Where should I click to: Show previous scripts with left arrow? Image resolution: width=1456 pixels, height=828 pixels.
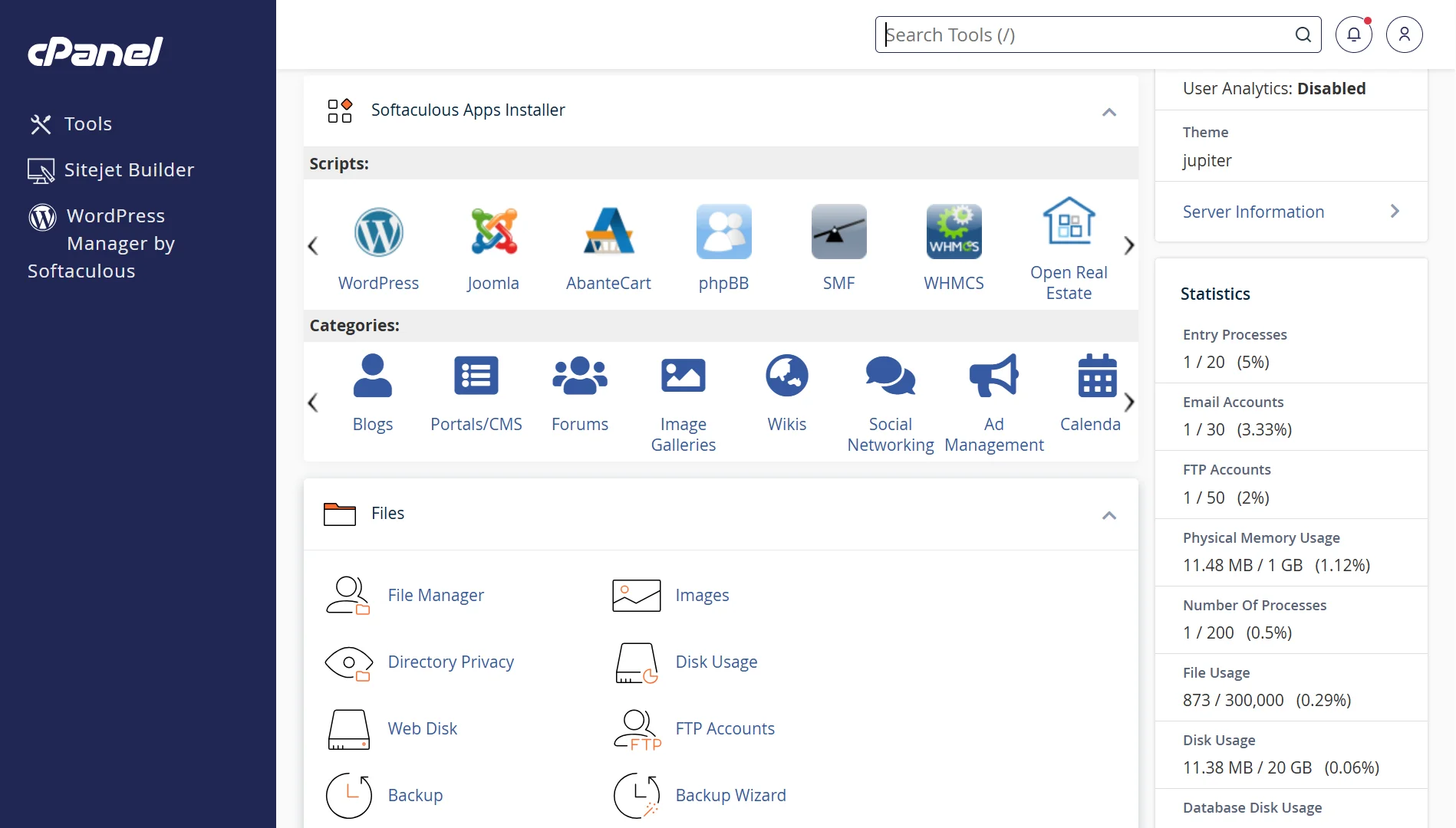click(313, 246)
